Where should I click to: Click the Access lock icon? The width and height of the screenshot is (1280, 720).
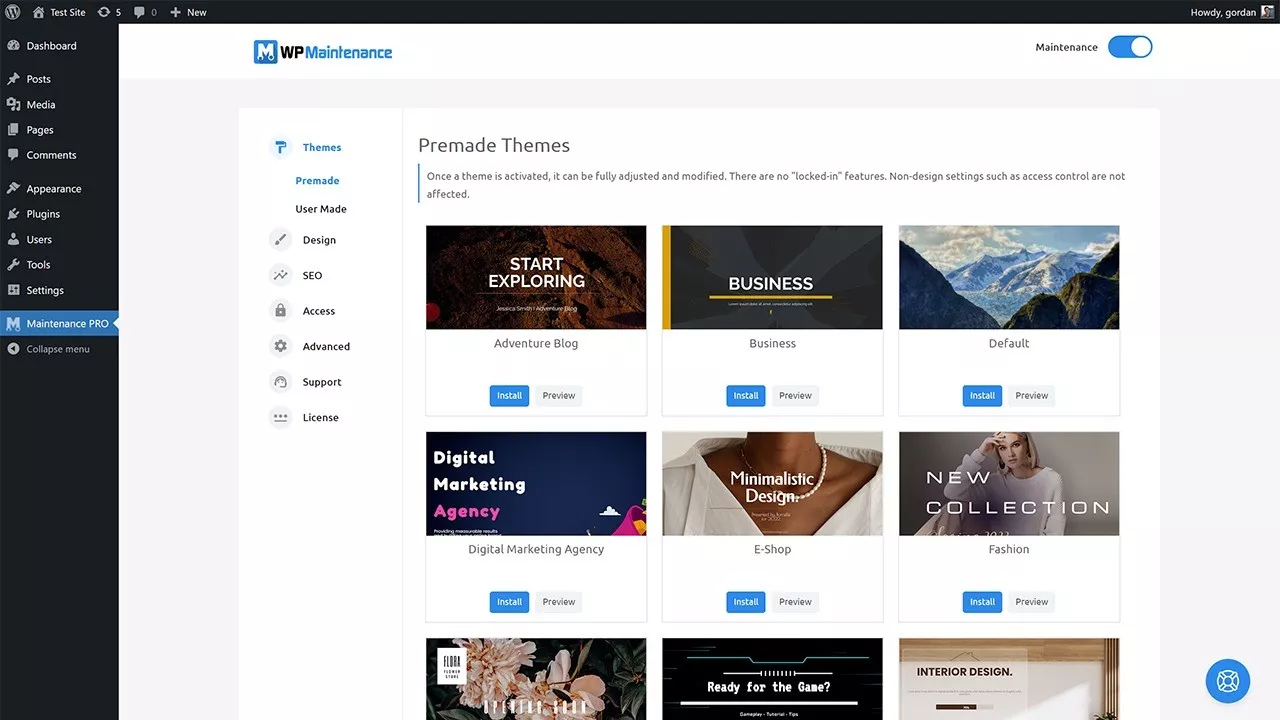(281, 311)
